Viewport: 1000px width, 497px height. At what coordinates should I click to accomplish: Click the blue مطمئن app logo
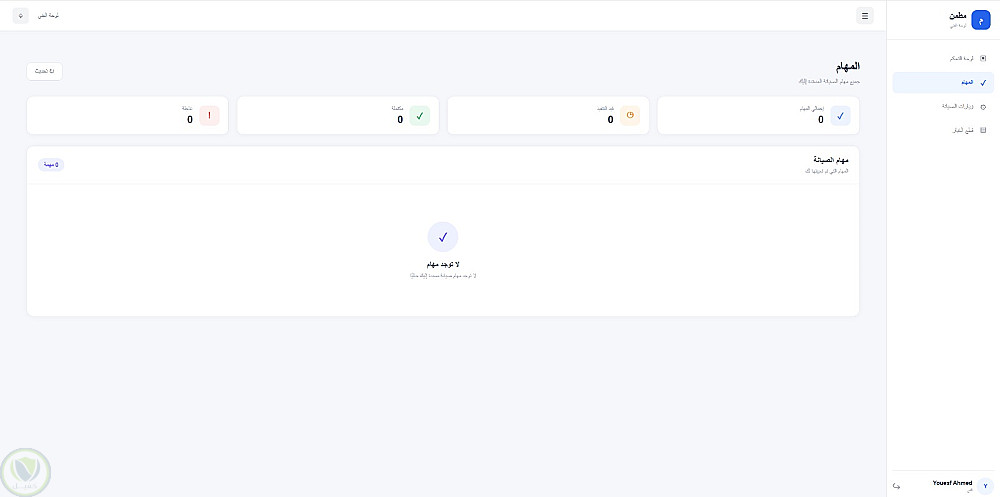[980, 20]
